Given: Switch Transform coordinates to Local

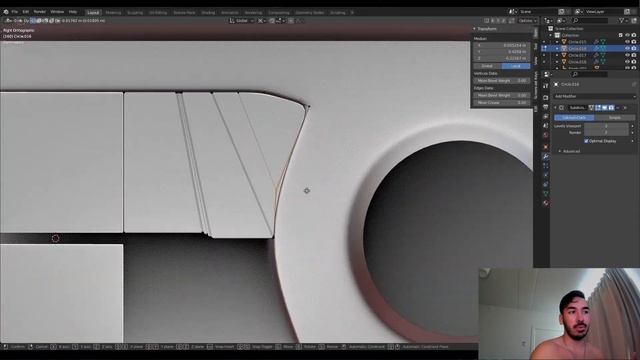Looking at the screenshot, I should click(x=516, y=66).
